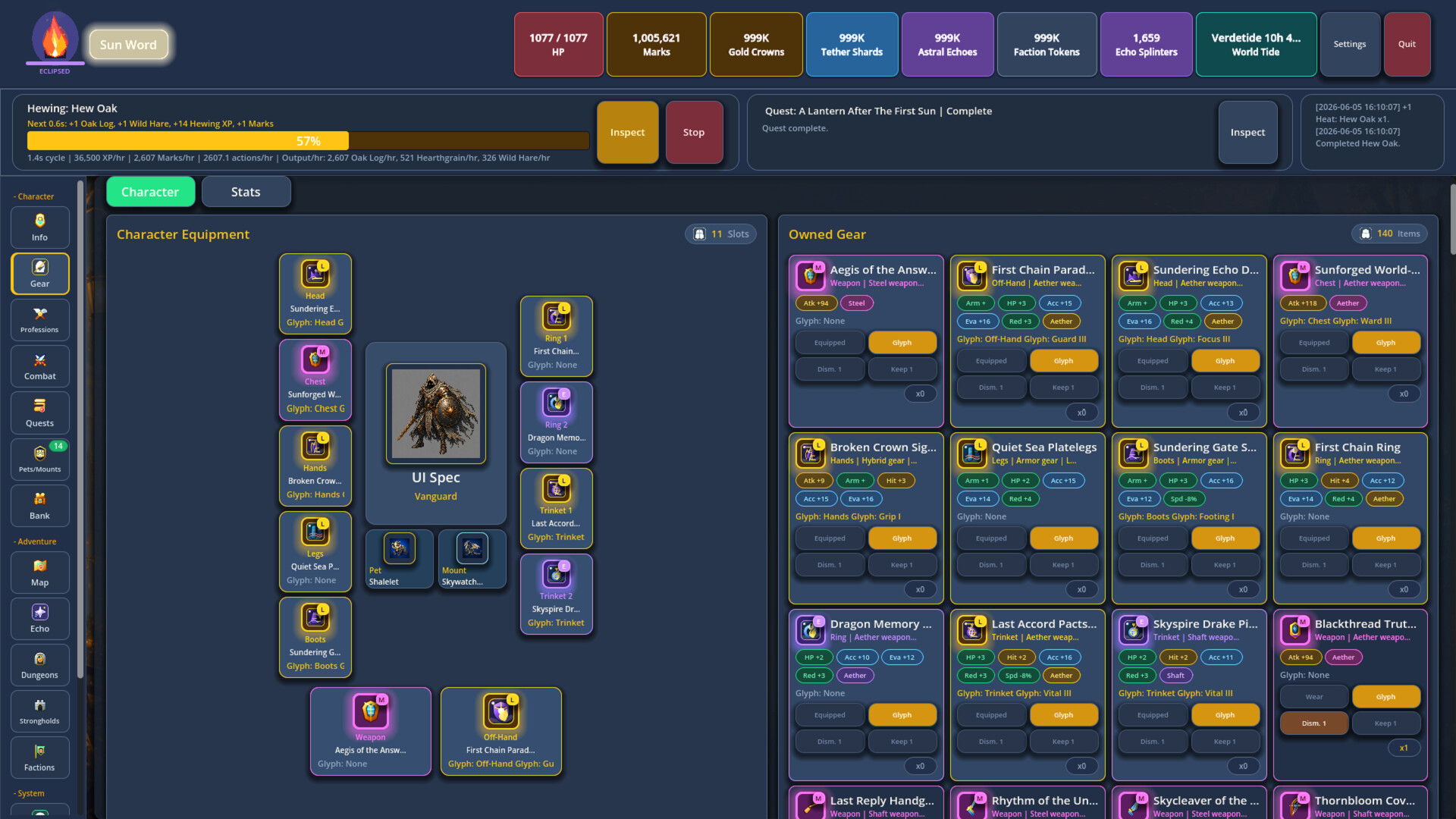1456x819 pixels.
Task: Select the Shalelet pet slot icon
Action: point(399,548)
